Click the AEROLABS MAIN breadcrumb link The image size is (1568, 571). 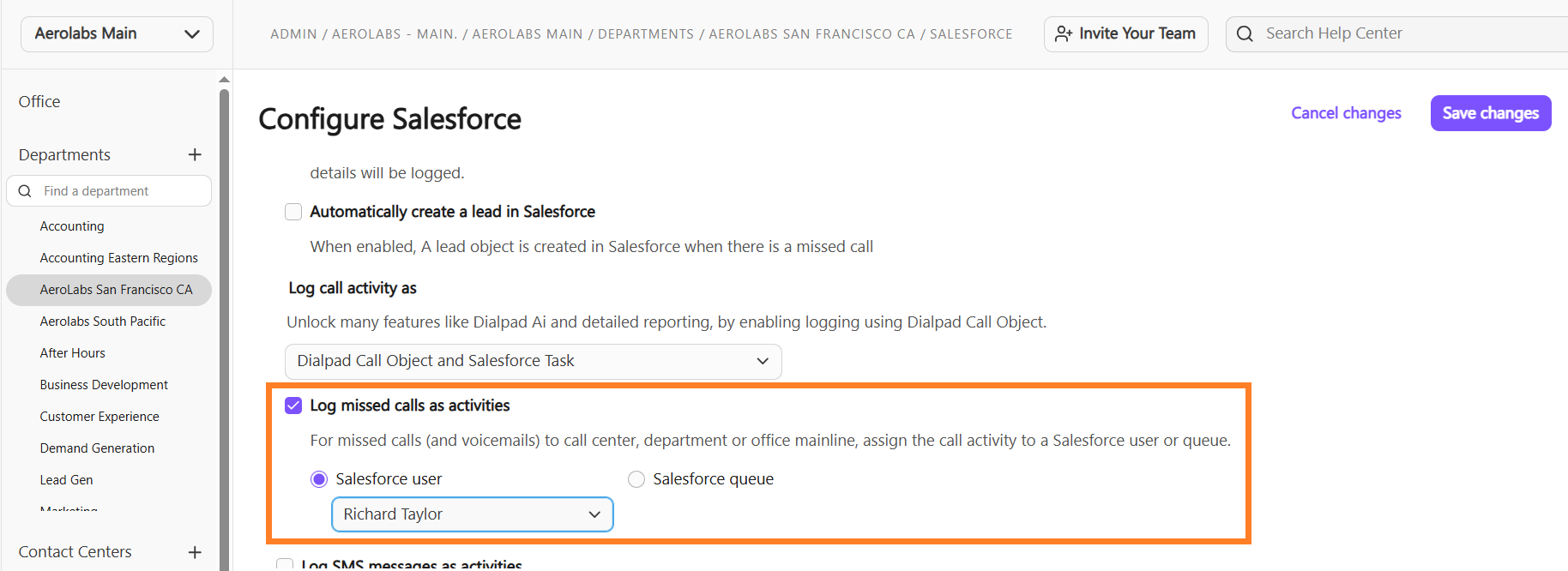(x=528, y=34)
